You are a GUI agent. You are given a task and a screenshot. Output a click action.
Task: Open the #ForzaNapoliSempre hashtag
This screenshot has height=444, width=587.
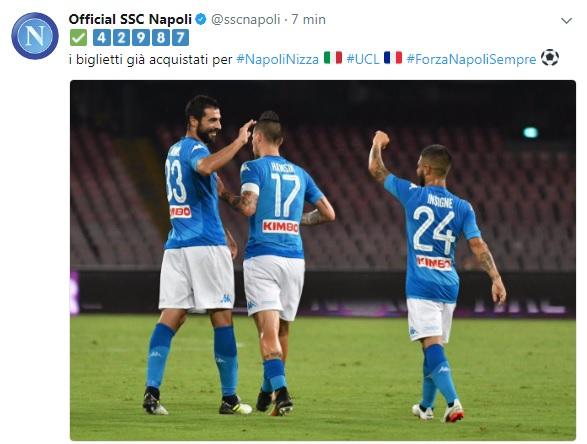471,59
